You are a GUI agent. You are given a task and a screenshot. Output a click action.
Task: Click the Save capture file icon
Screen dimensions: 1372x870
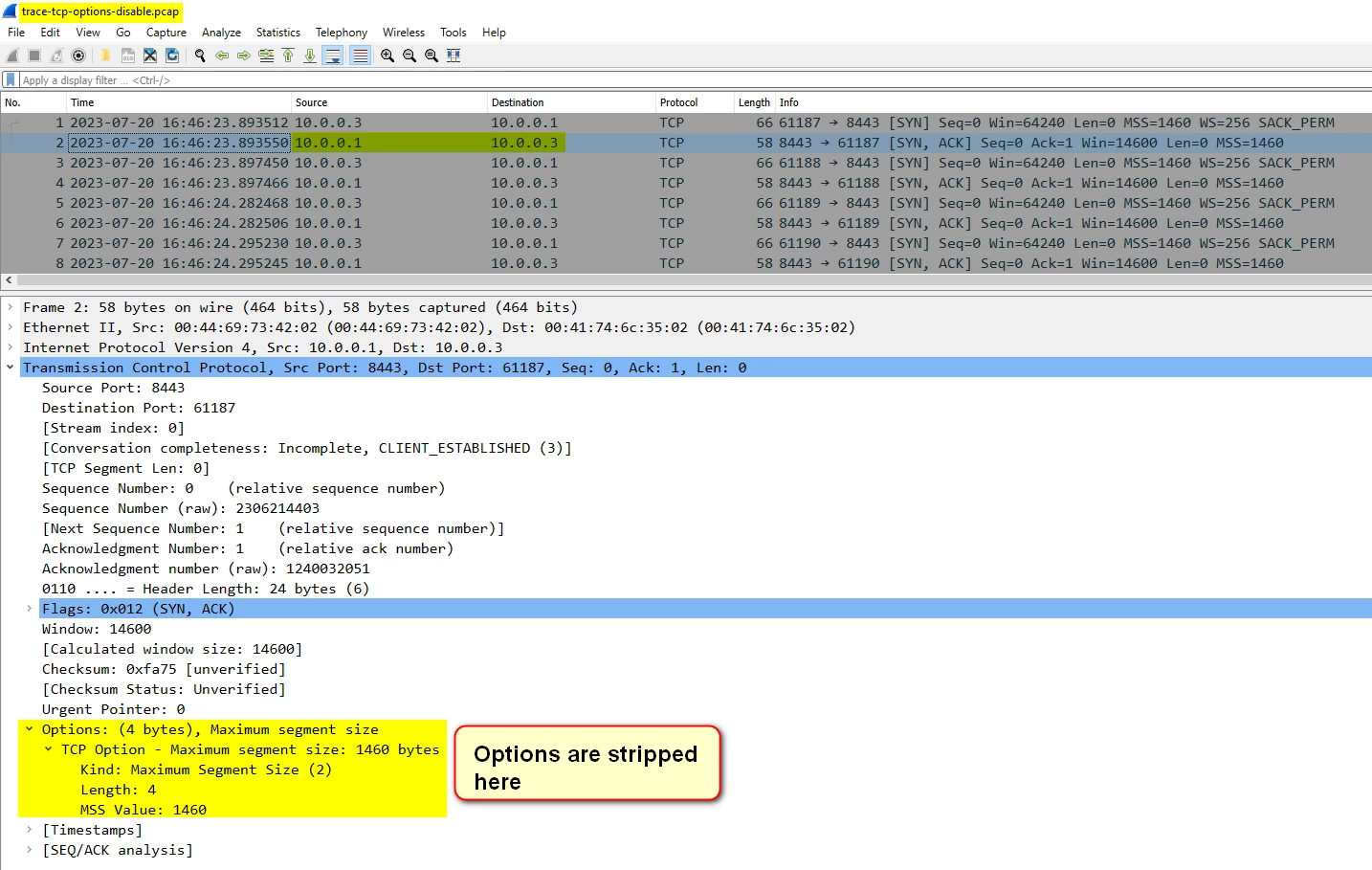(127, 56)
